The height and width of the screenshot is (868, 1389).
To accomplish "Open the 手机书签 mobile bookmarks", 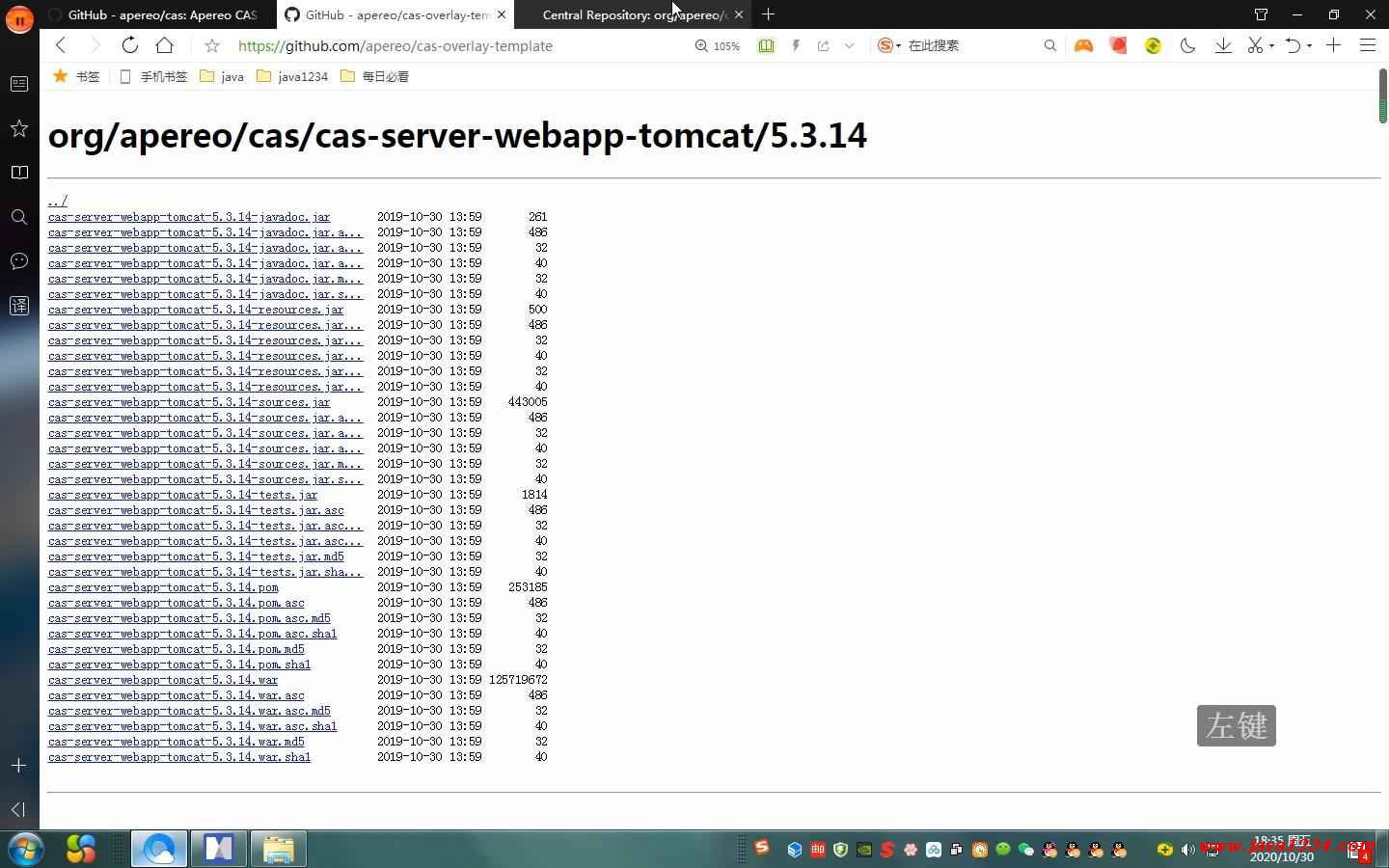I will tap(153, 76).
